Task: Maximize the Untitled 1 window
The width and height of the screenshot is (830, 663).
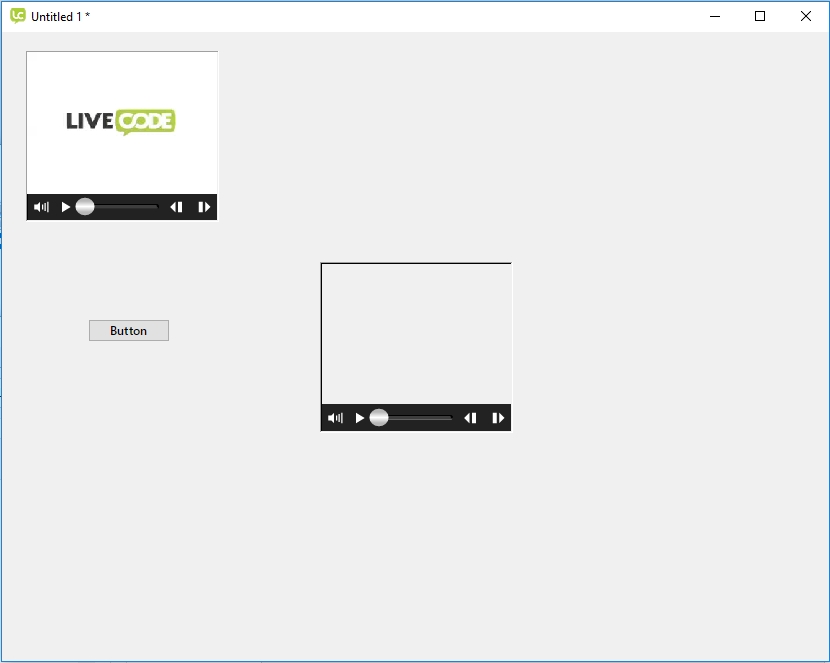Action: pos(760,16)
